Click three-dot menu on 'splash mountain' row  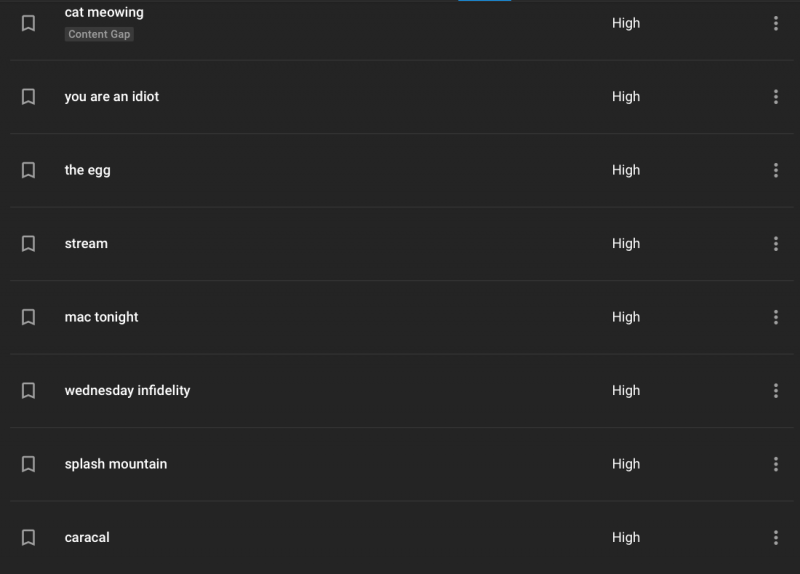pos(776,464)
